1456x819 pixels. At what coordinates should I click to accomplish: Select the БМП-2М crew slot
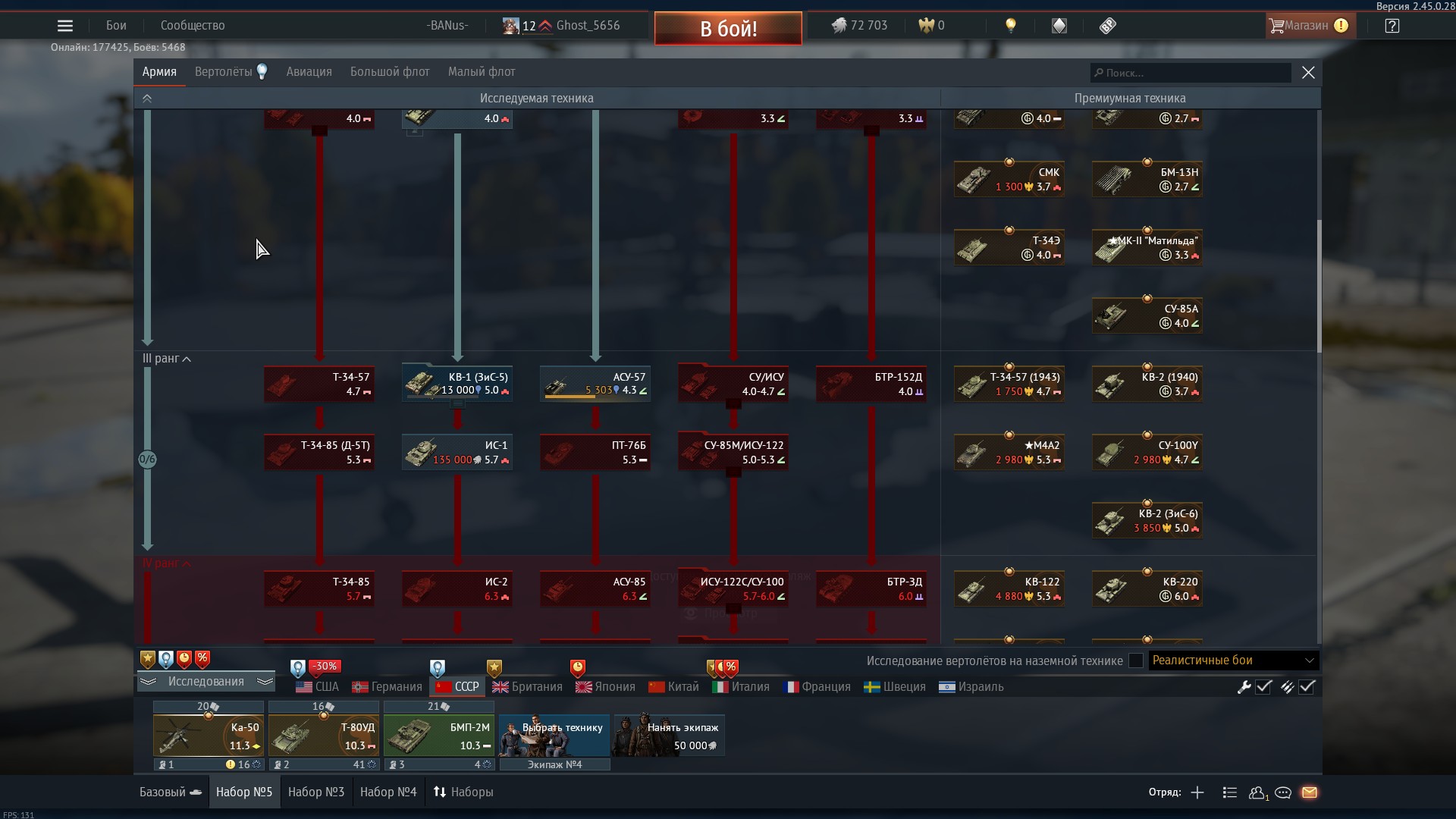[439, 735]
